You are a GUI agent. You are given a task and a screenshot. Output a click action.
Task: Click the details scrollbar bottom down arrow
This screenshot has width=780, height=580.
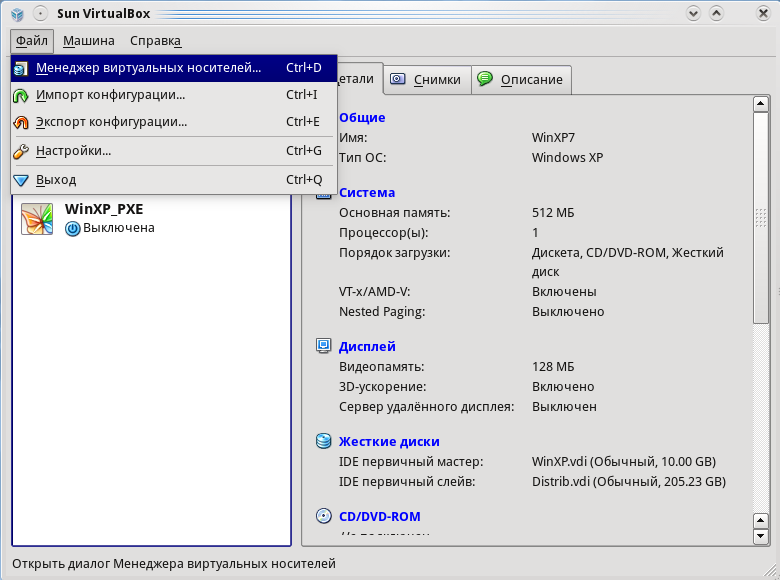[x=761, y=536]
